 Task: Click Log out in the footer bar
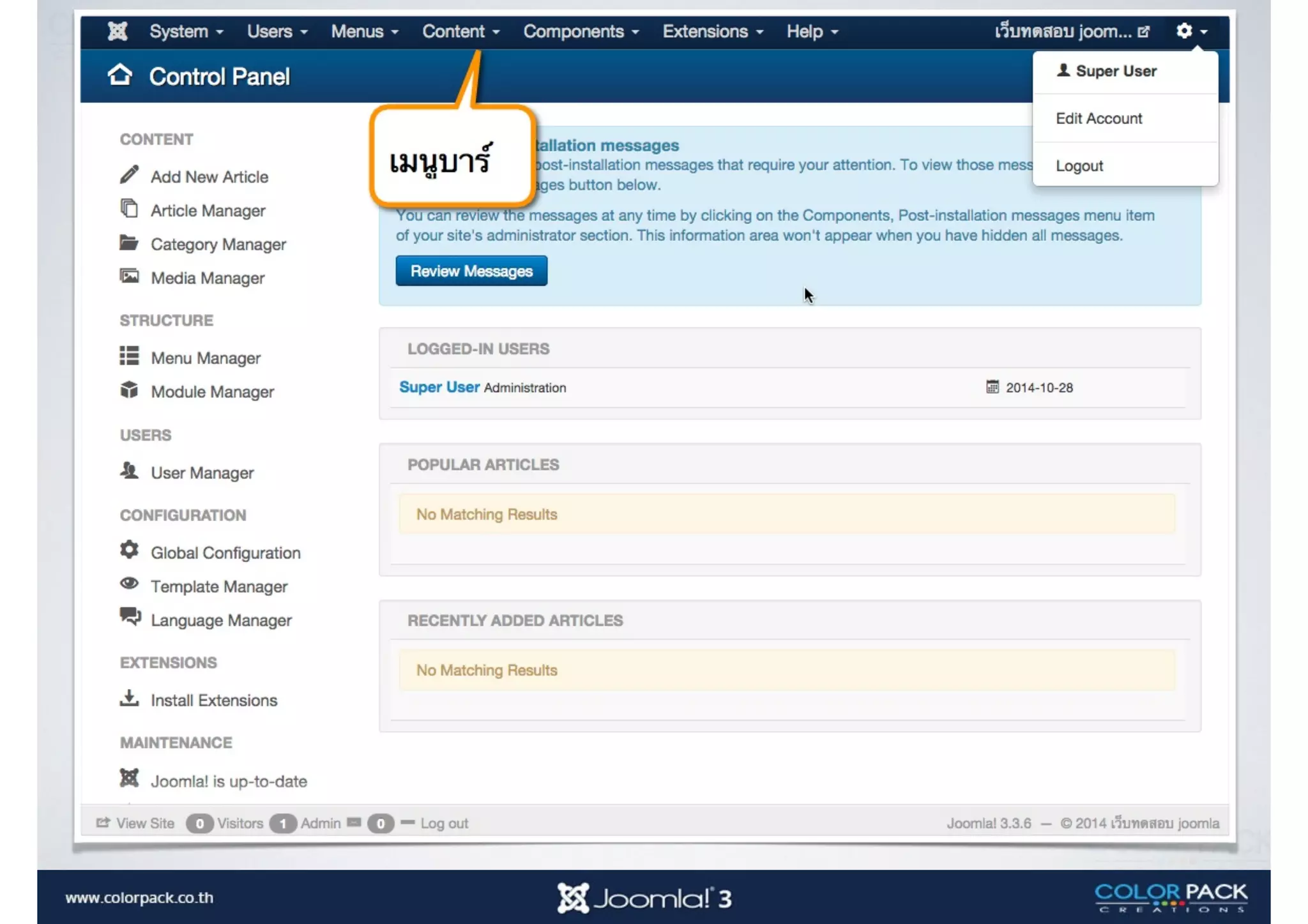point(444,823)
